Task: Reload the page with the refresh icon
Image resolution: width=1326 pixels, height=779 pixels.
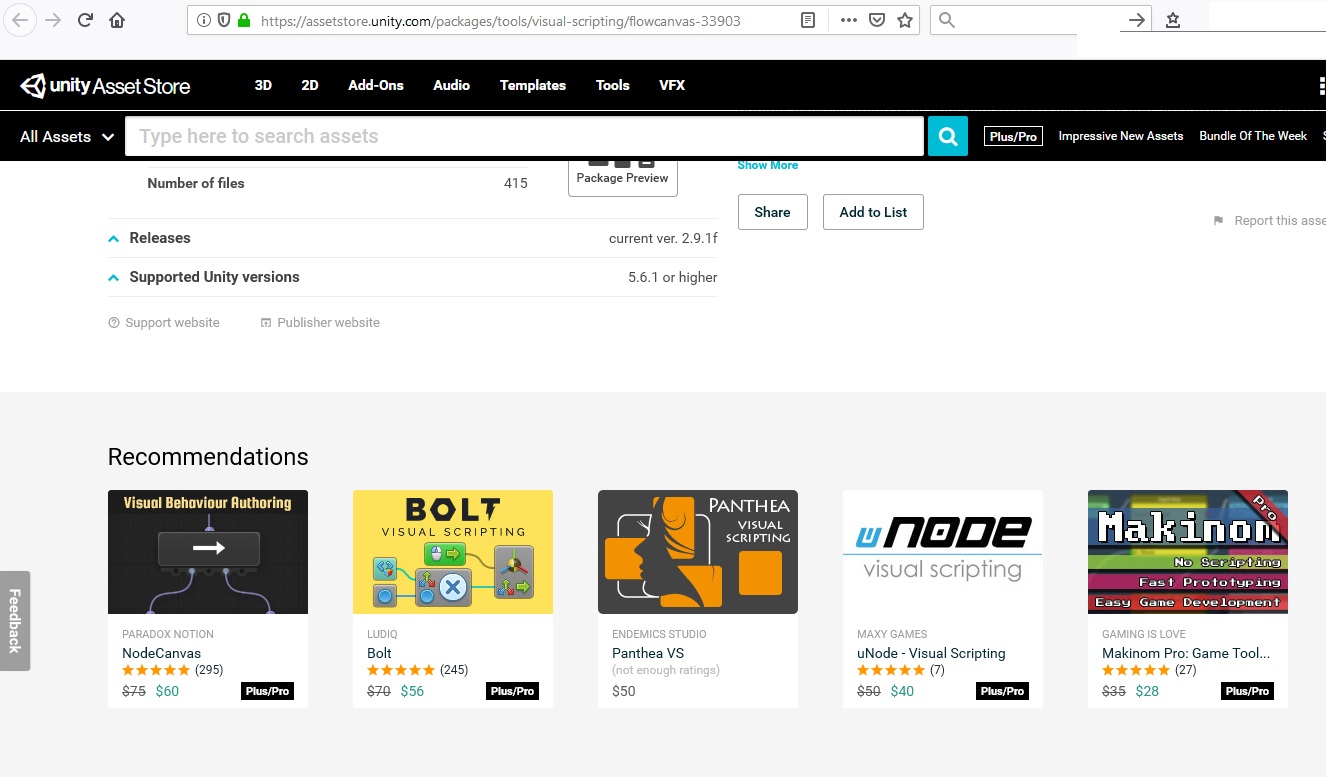Action: coord(86,20)
